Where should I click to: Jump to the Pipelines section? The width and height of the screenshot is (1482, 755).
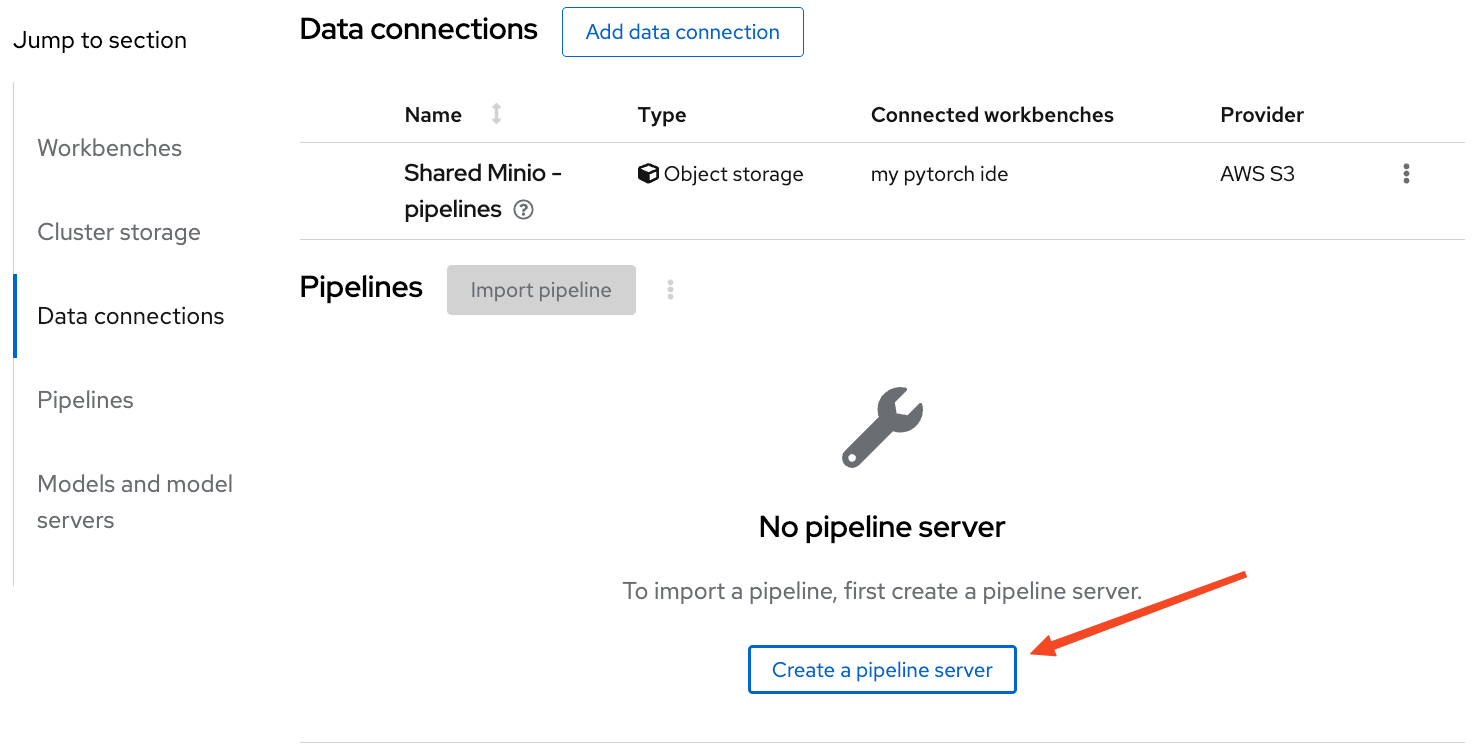(x=85, y=400)
